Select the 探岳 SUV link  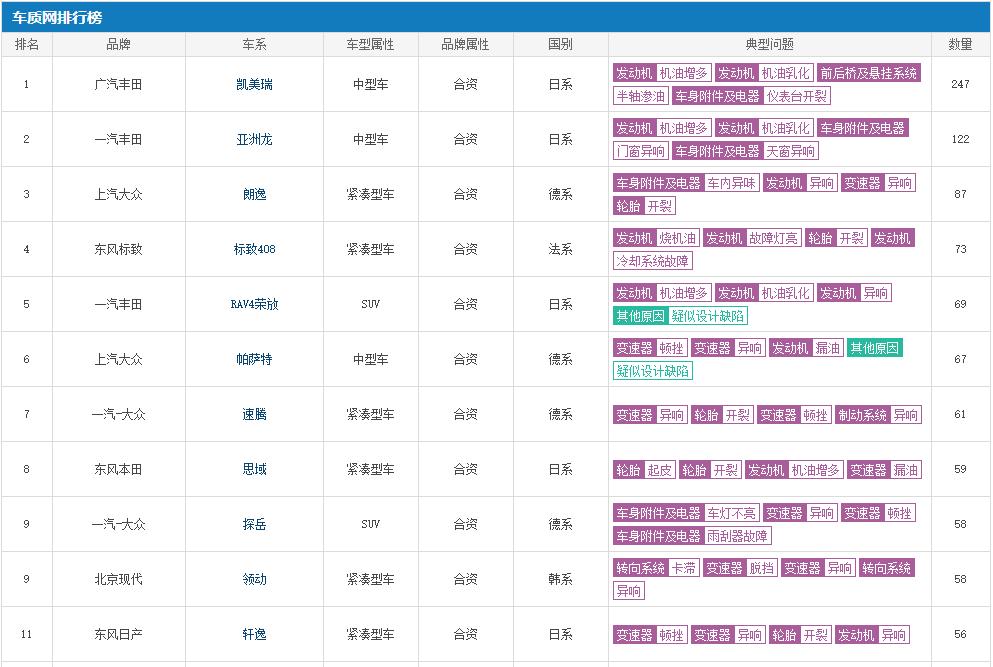(x=254, y=525)
